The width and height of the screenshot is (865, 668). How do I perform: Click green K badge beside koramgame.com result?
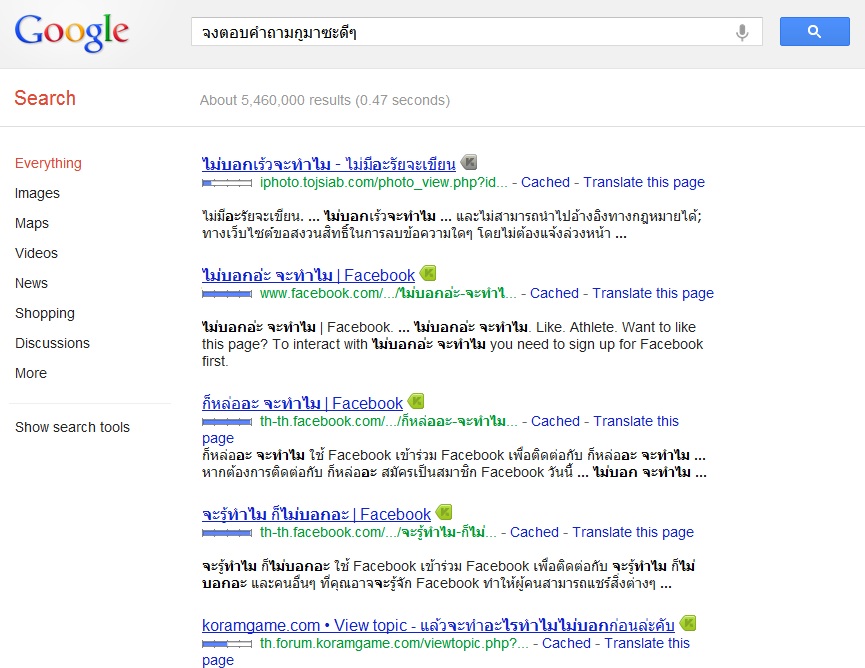click(x=688, y=623)
